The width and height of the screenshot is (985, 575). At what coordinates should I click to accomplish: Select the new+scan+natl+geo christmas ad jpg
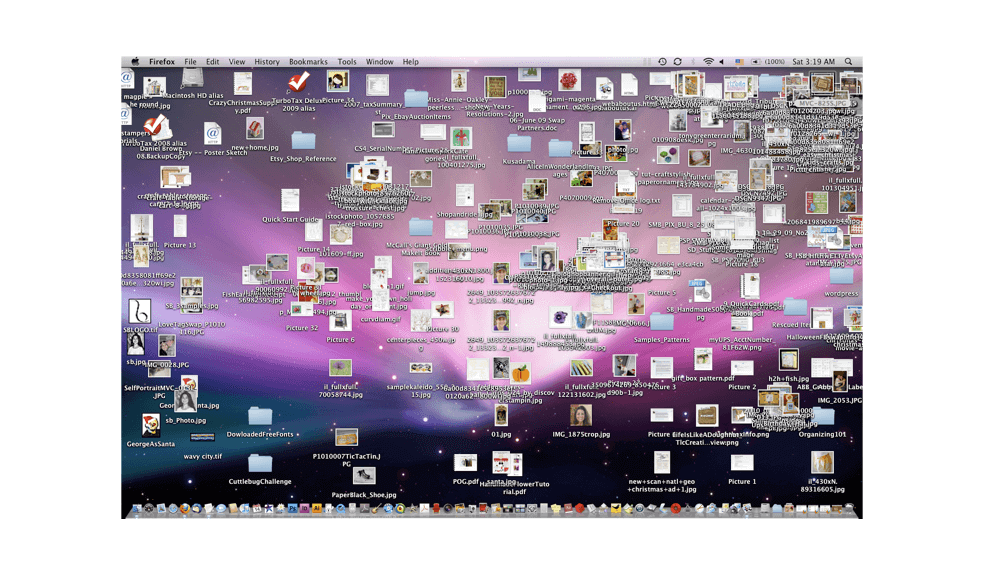tap(661, 463)
